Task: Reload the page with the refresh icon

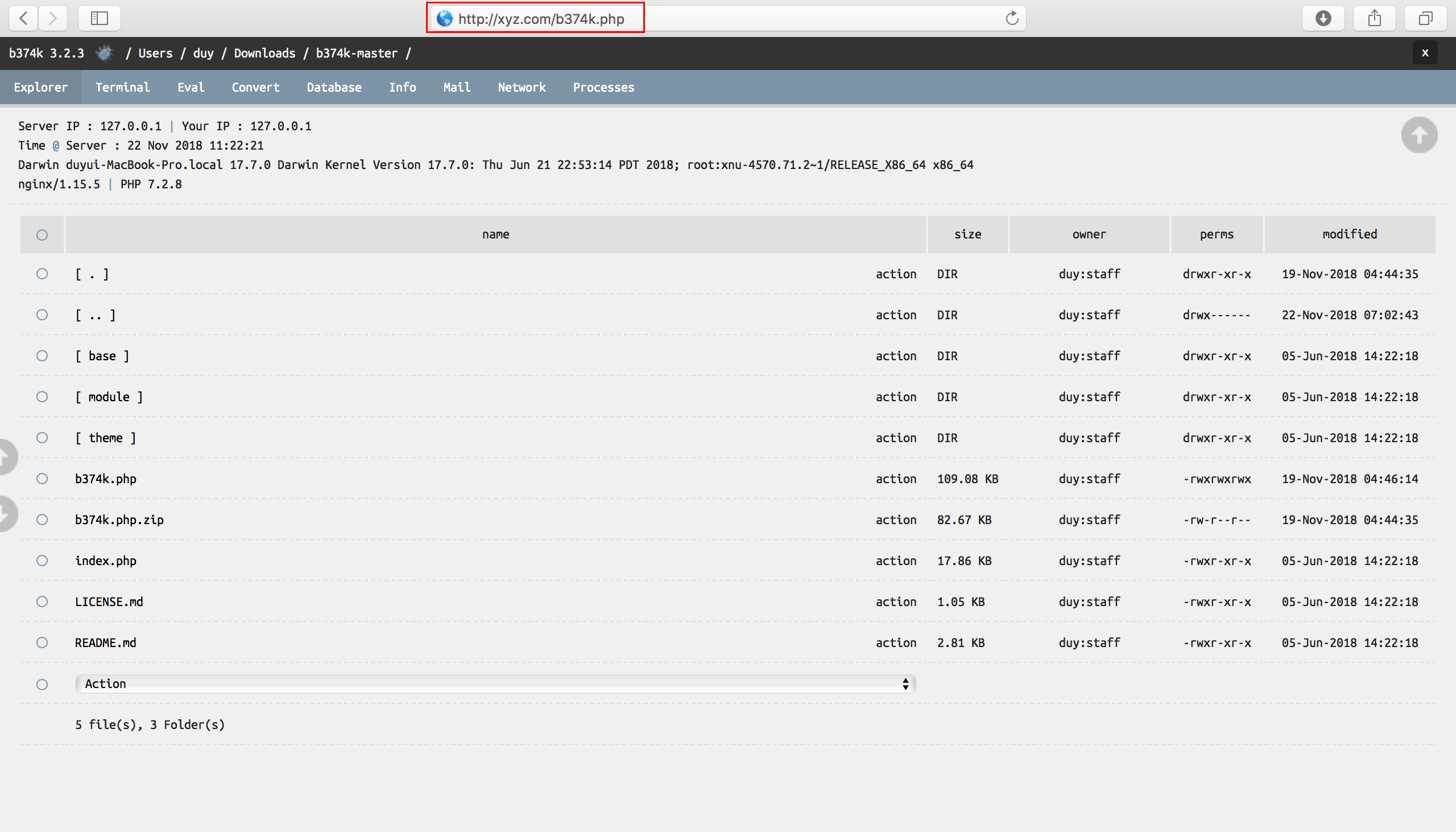Action: tap(1012, 18)
